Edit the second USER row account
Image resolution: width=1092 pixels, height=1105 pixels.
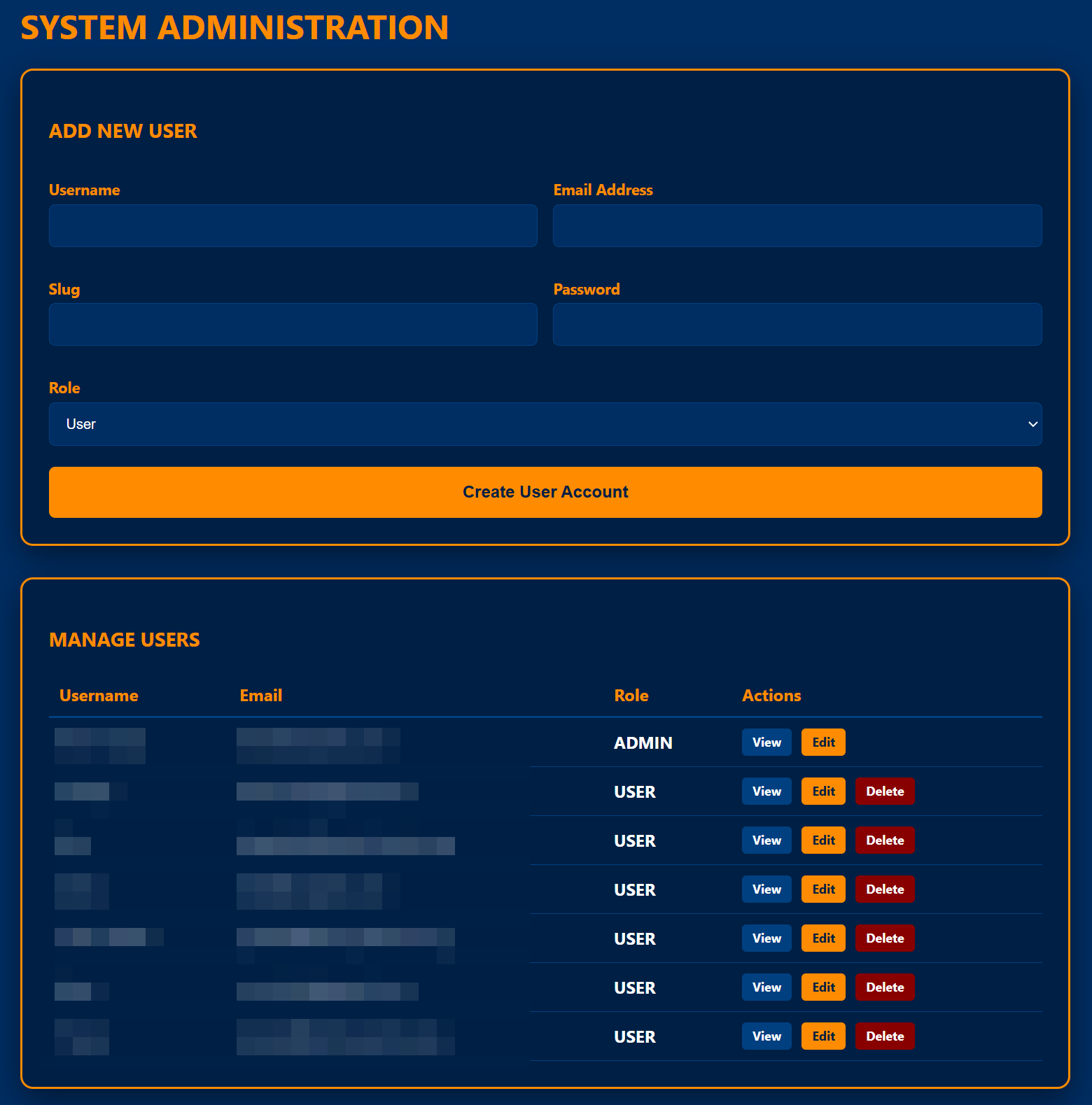[x=822, y=840]
